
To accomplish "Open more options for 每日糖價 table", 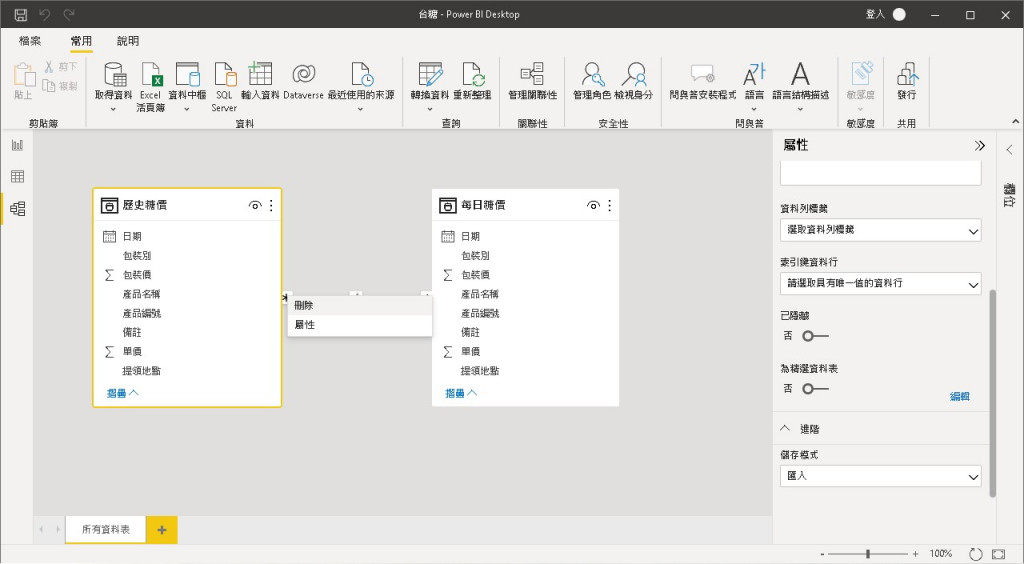I will point(610,206).
